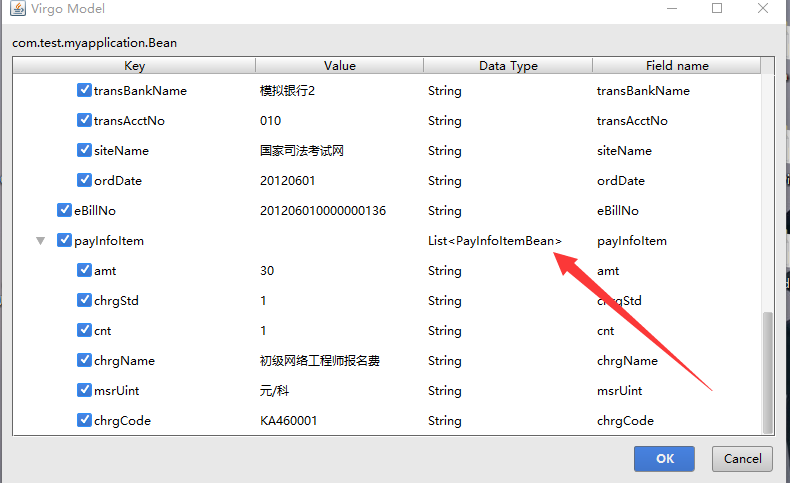Viewport: 790px width, 483px height.
Task: Close the Virgo Model window
Action: pos(763,8)
